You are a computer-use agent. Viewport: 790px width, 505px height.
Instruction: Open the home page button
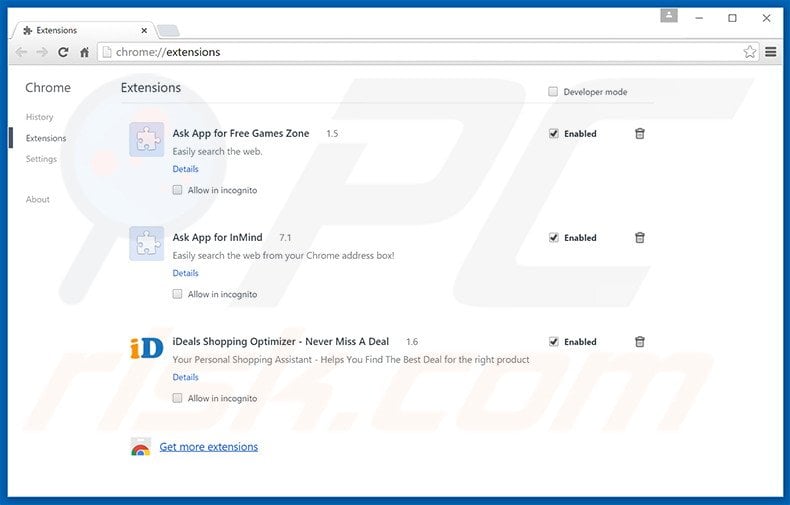tap(84, 52)
